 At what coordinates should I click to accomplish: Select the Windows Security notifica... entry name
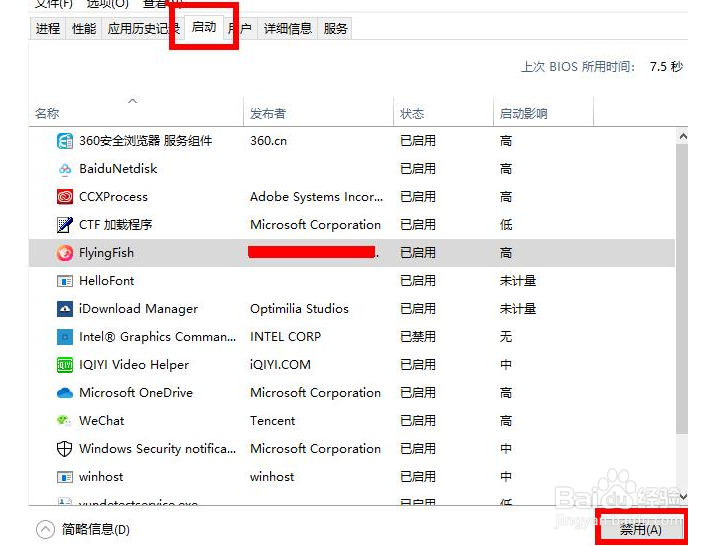(157, 449)
